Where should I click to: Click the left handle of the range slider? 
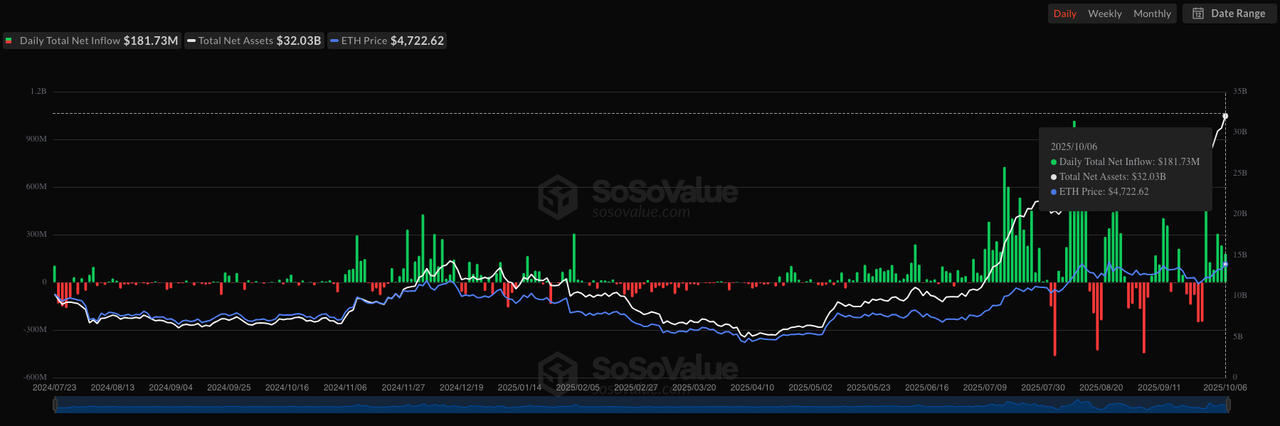pos(54,404)
